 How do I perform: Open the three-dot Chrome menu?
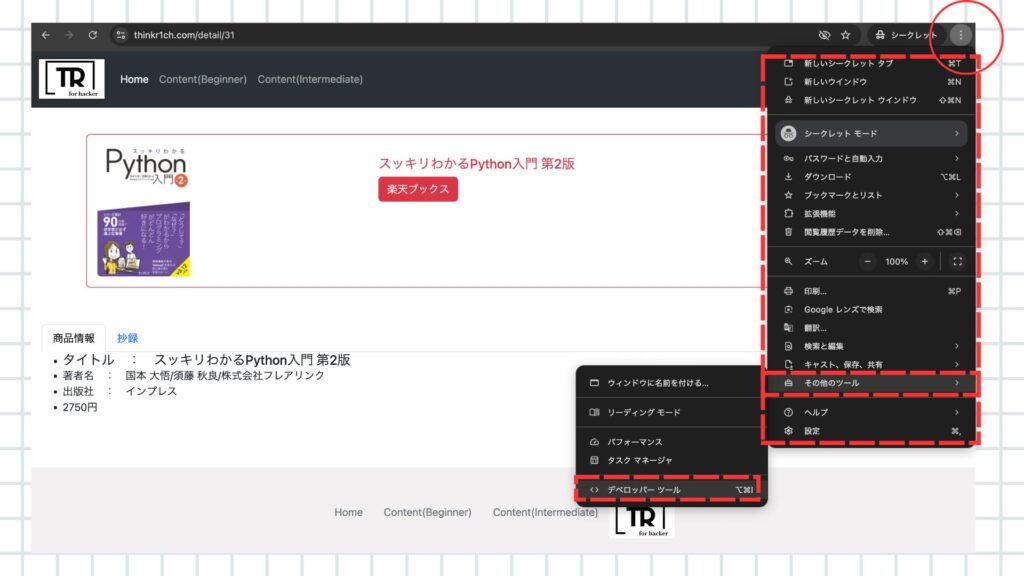(961, 35)
